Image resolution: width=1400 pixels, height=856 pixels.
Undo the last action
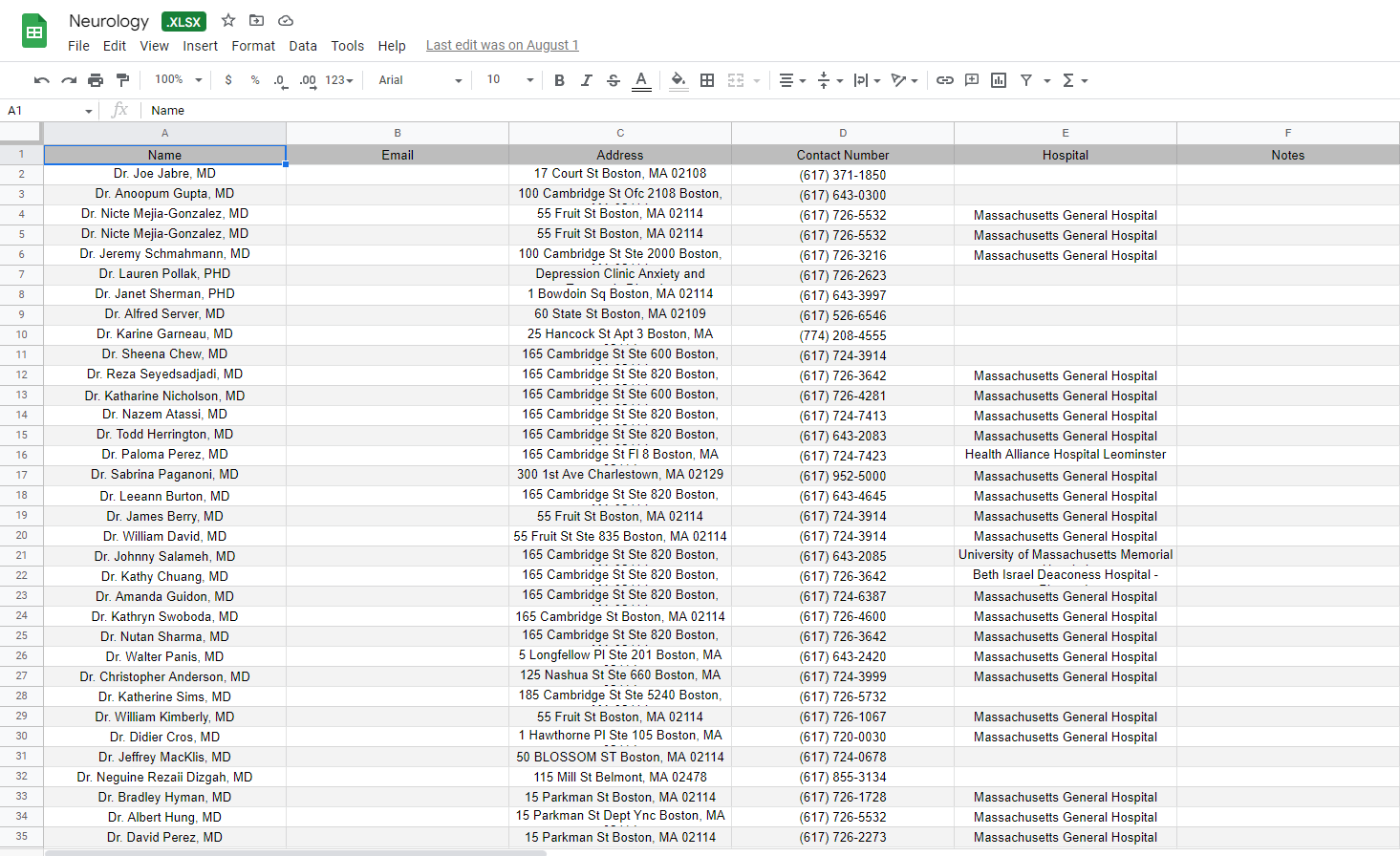[41, 80]
